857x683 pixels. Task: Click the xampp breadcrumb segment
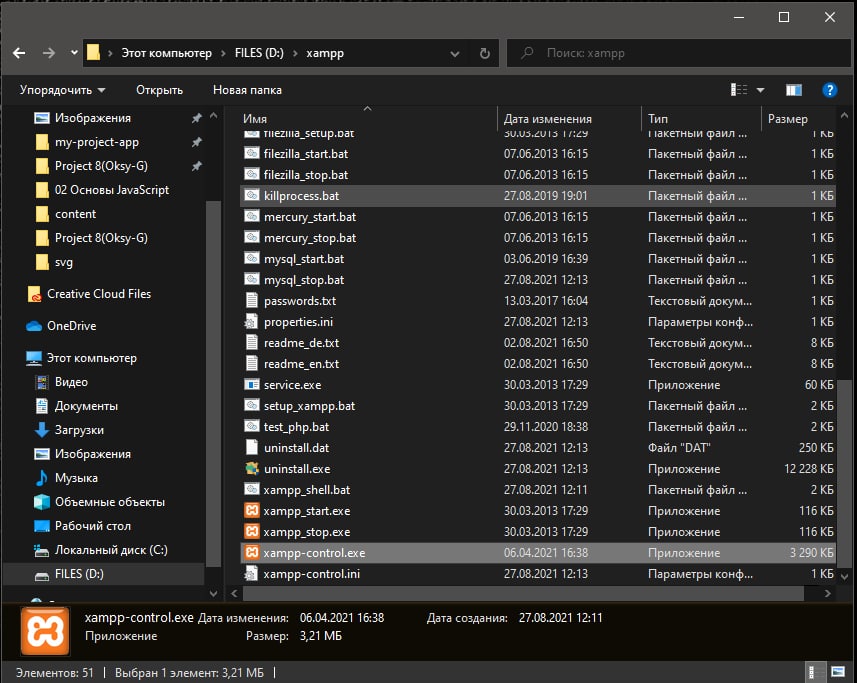coord(325,53)
